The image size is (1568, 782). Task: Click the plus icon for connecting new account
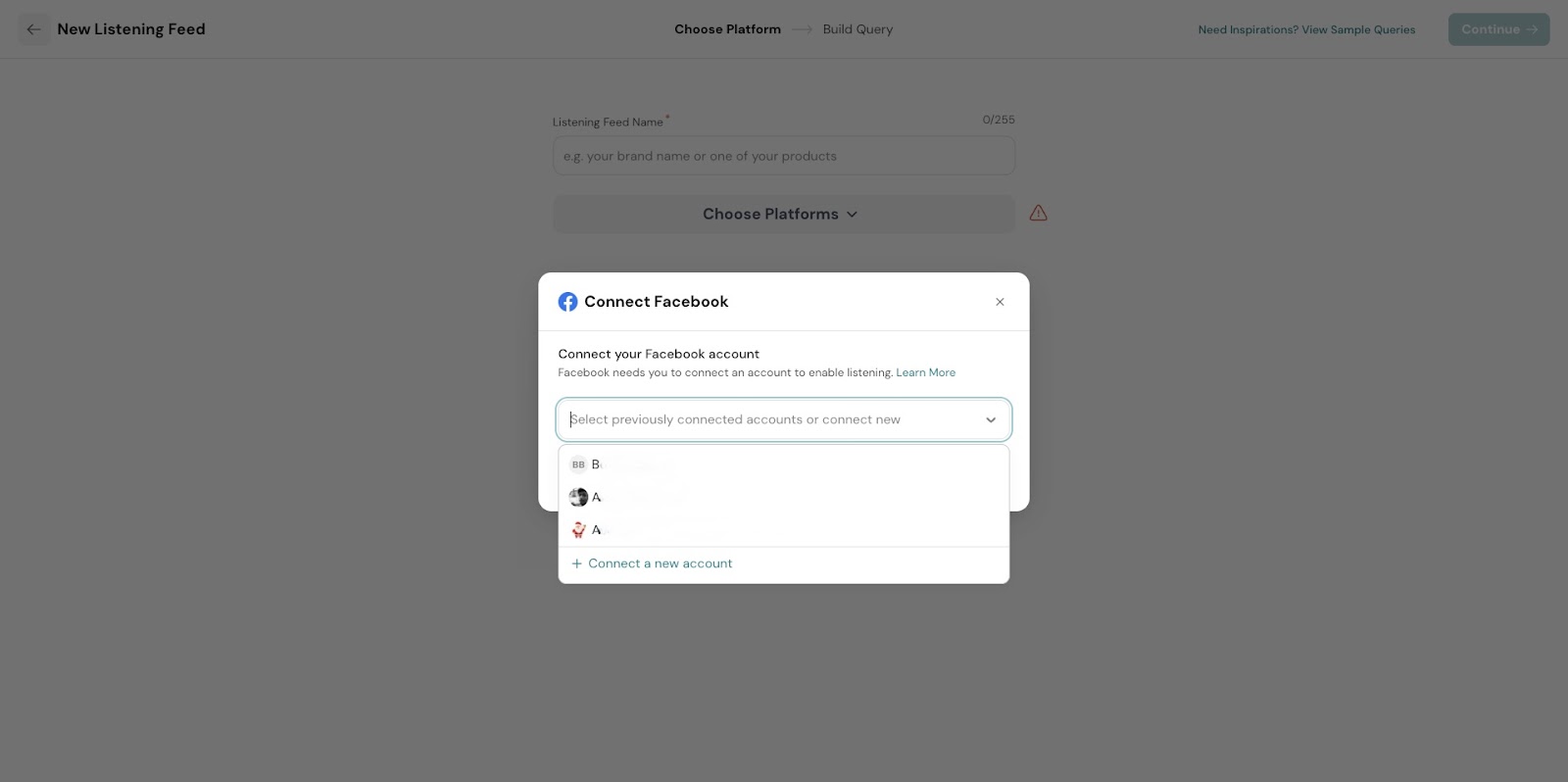(577, 563)
